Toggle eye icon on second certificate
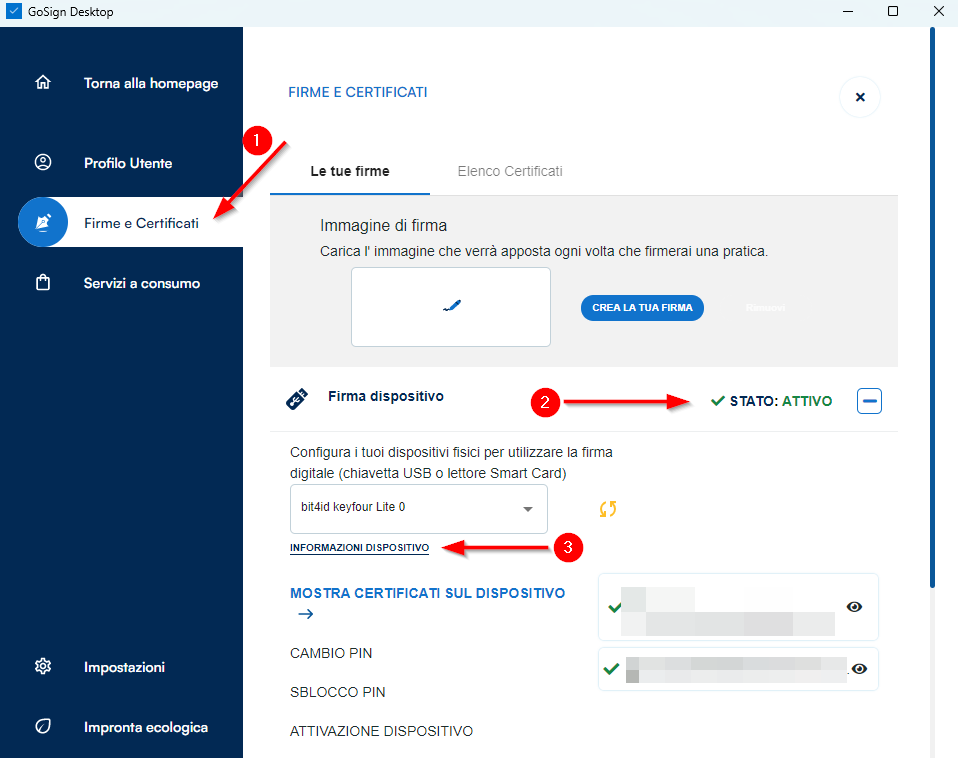The width and height of the screenshot is (958, 758). coord(859,669)
